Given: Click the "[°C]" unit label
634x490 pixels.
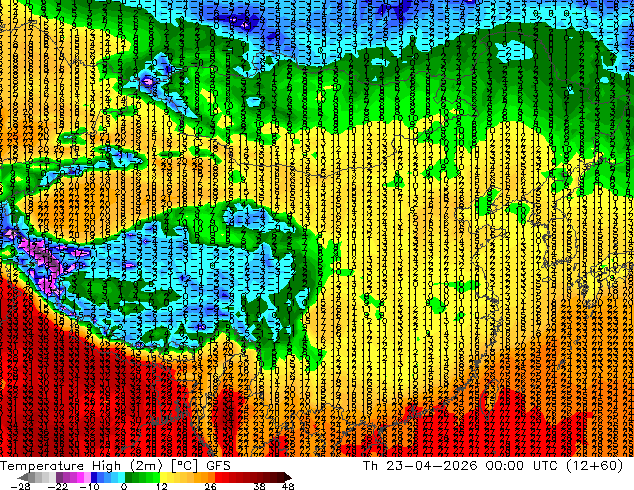Looking at the screenshot, I should (x=184, y=466).
